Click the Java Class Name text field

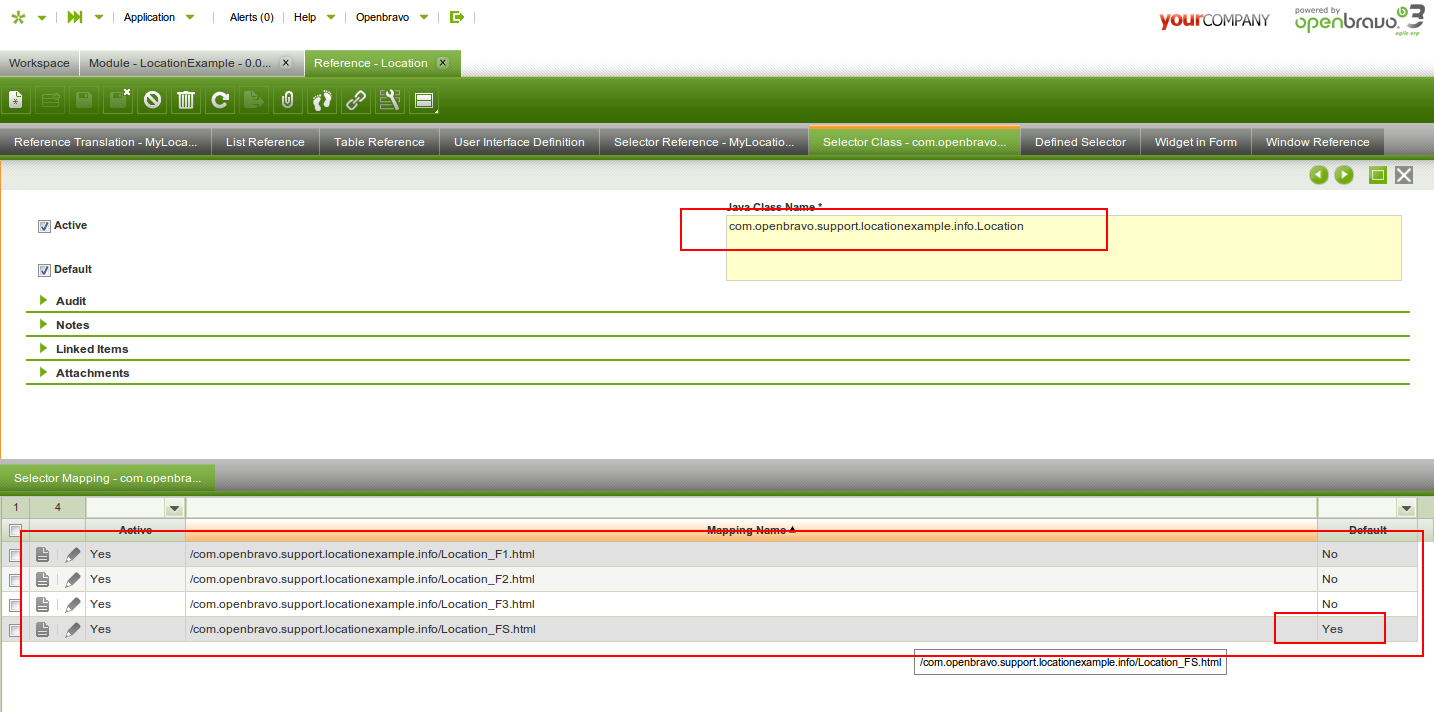[1063, 248]
